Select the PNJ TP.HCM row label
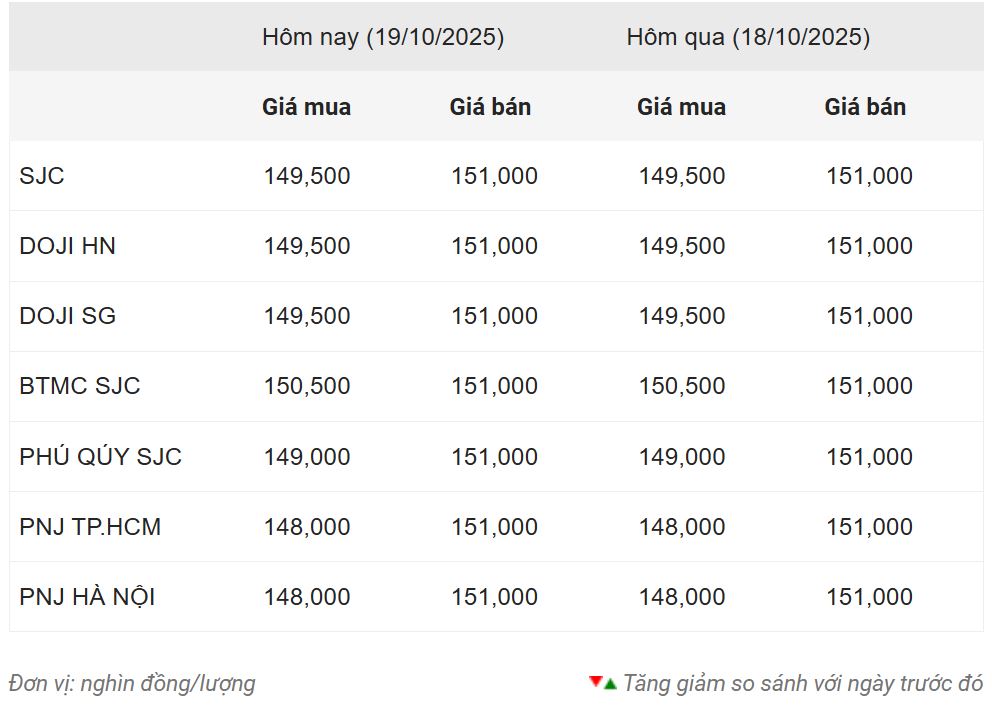 point(90,527)
